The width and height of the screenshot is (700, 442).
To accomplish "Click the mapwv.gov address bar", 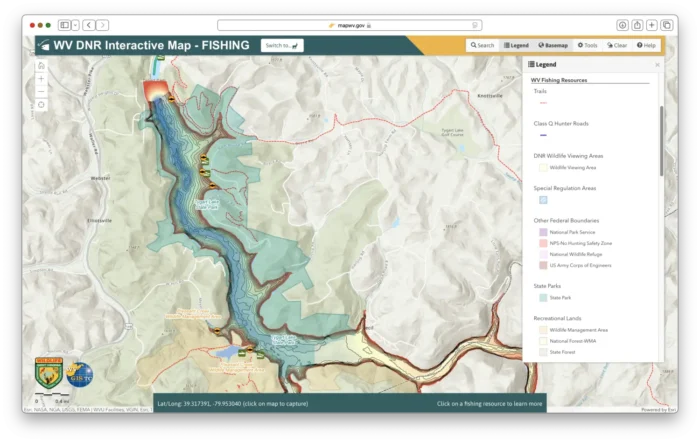I will point(350,25).
